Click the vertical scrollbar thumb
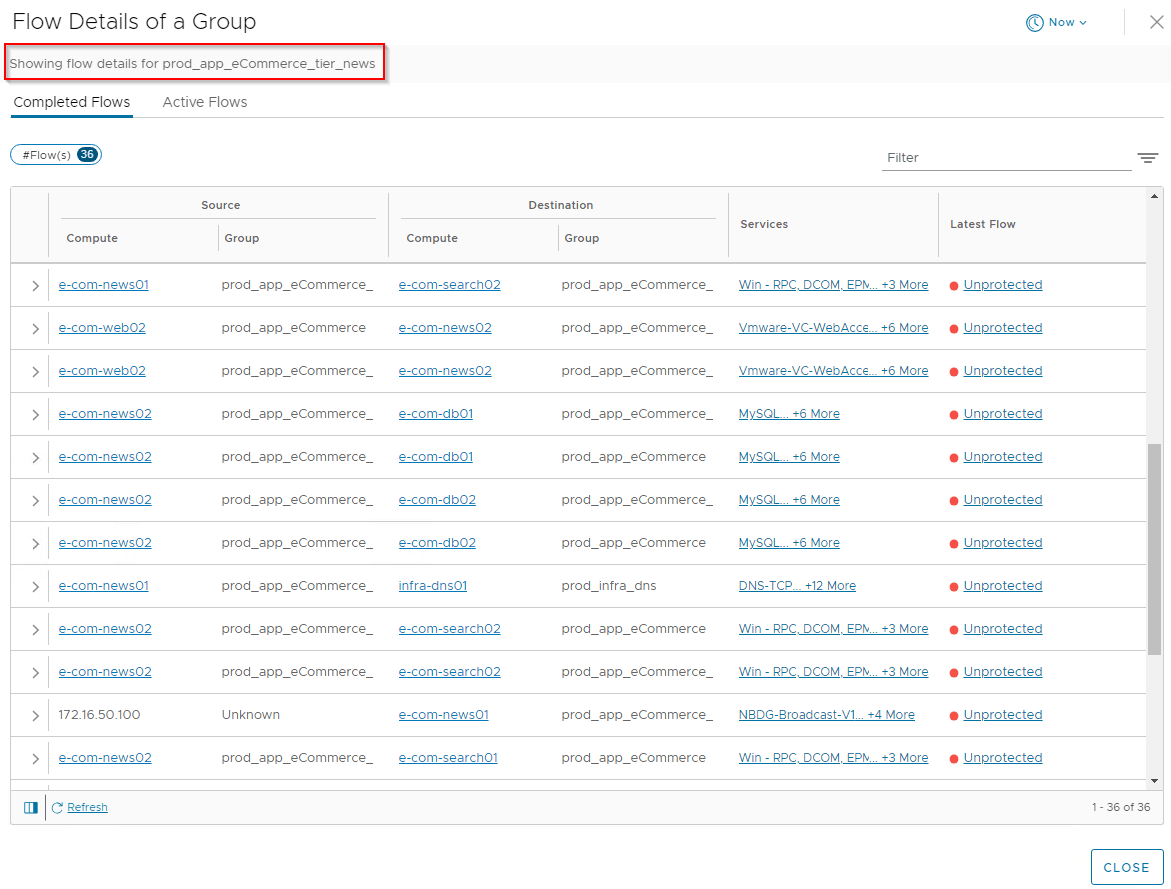This screenshot has width=1171, height=889. [x=1155, y=550]
